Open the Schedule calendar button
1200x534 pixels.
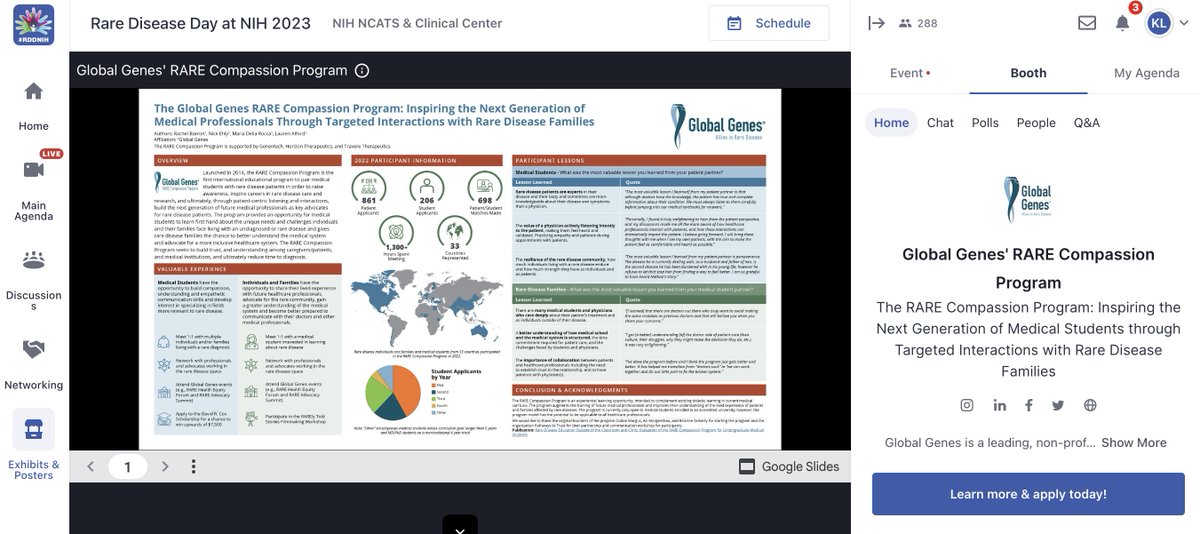[769, 23]
